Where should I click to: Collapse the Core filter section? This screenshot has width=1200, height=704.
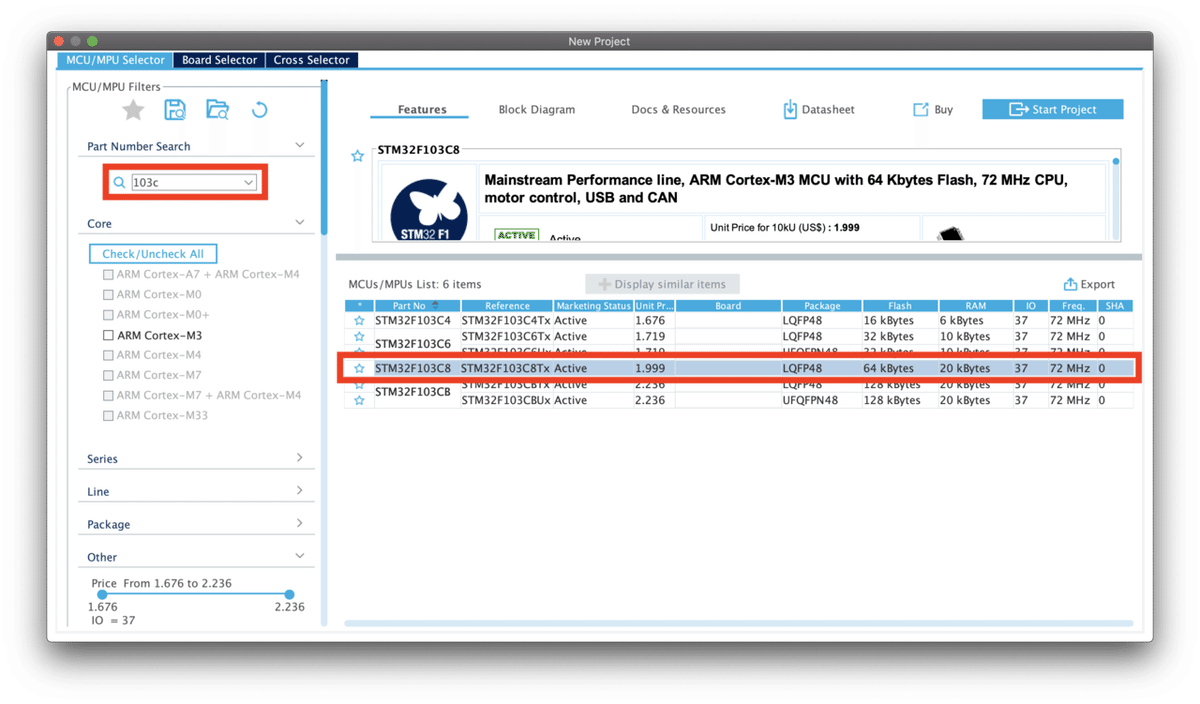299,222
